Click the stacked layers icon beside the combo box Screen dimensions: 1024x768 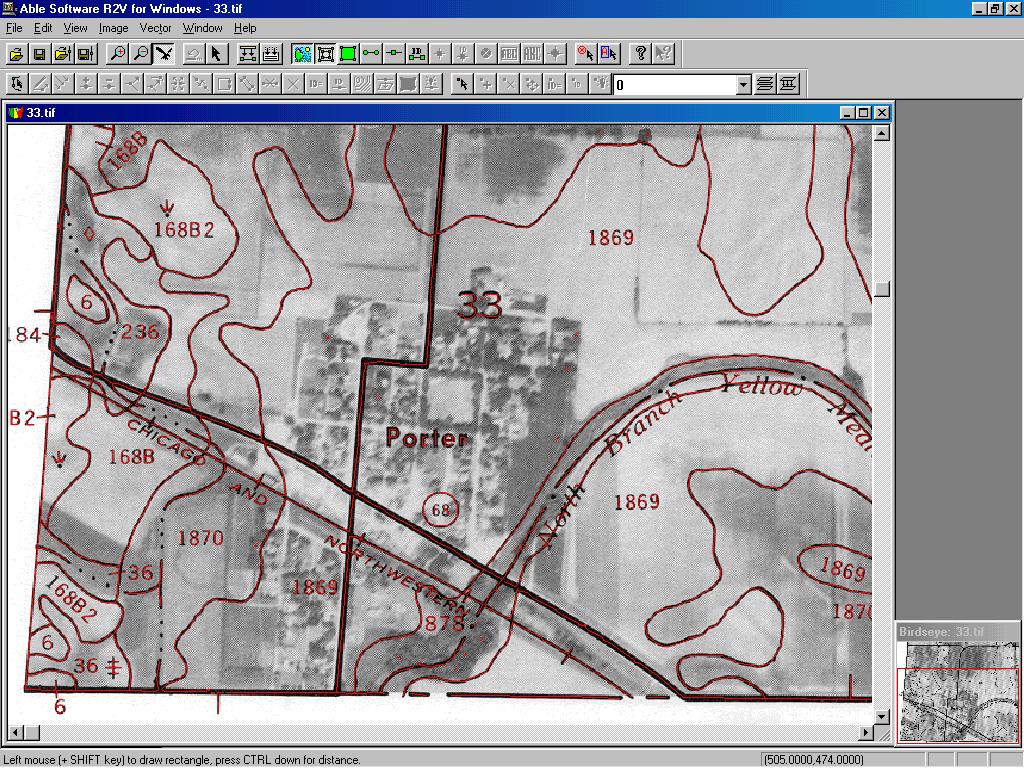(x=765, y=84)
